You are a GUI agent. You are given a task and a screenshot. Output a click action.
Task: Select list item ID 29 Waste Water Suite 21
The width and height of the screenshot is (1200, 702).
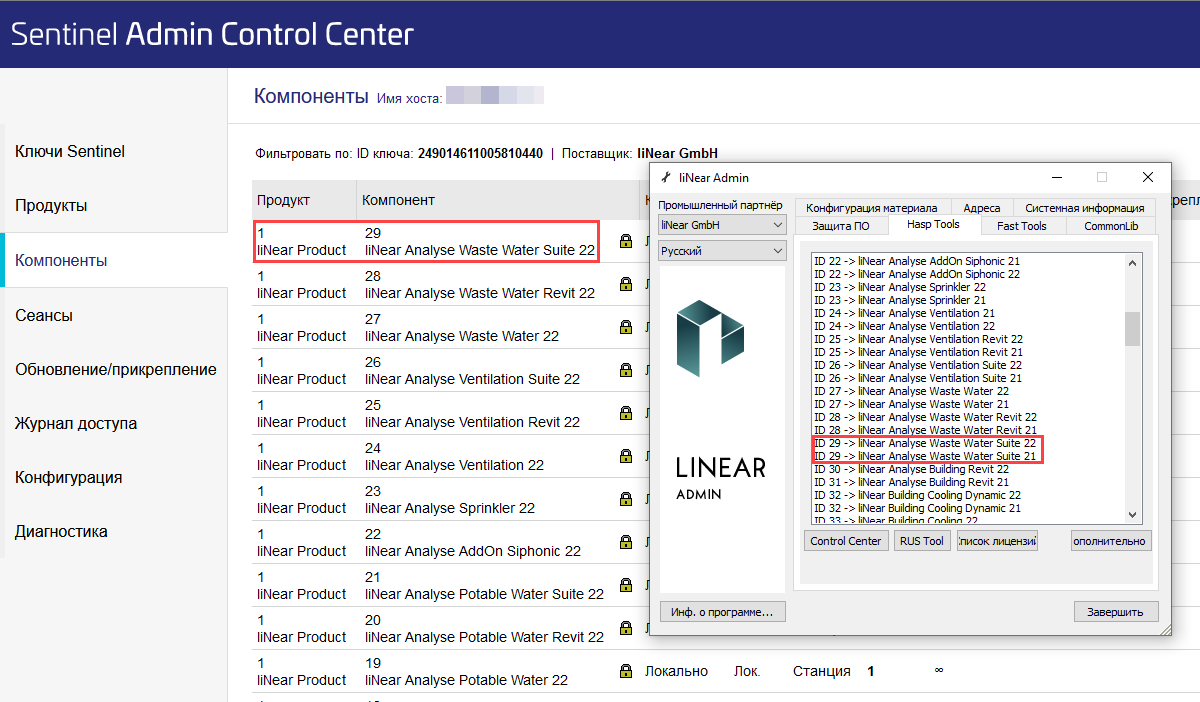click(x=925, y=456)
